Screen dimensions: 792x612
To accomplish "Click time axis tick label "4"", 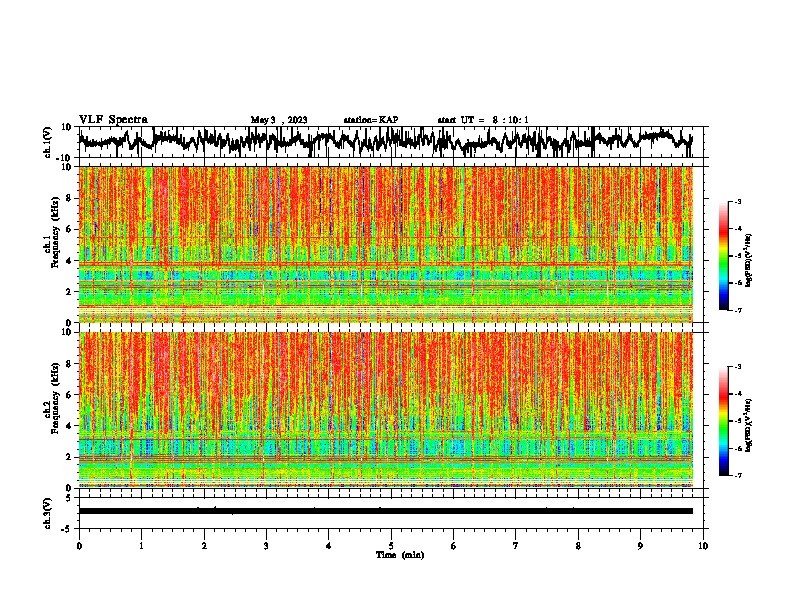I will tap(329, 546).
